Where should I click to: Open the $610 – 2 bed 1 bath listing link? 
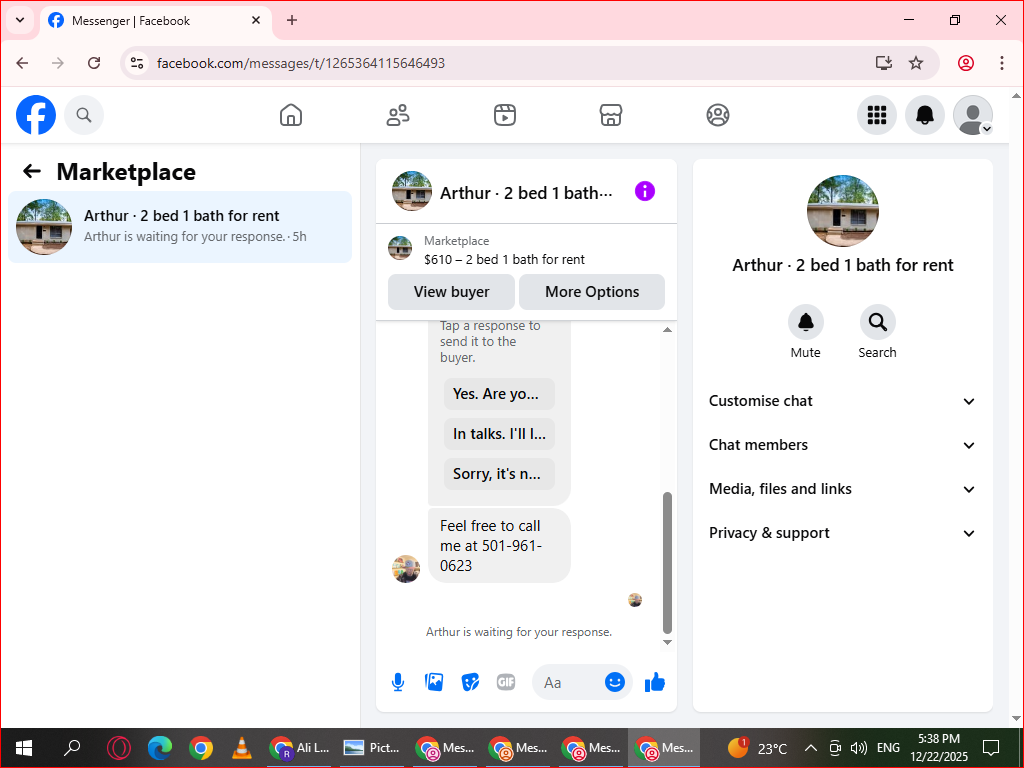pyautogui.click(x=504, y=259)
